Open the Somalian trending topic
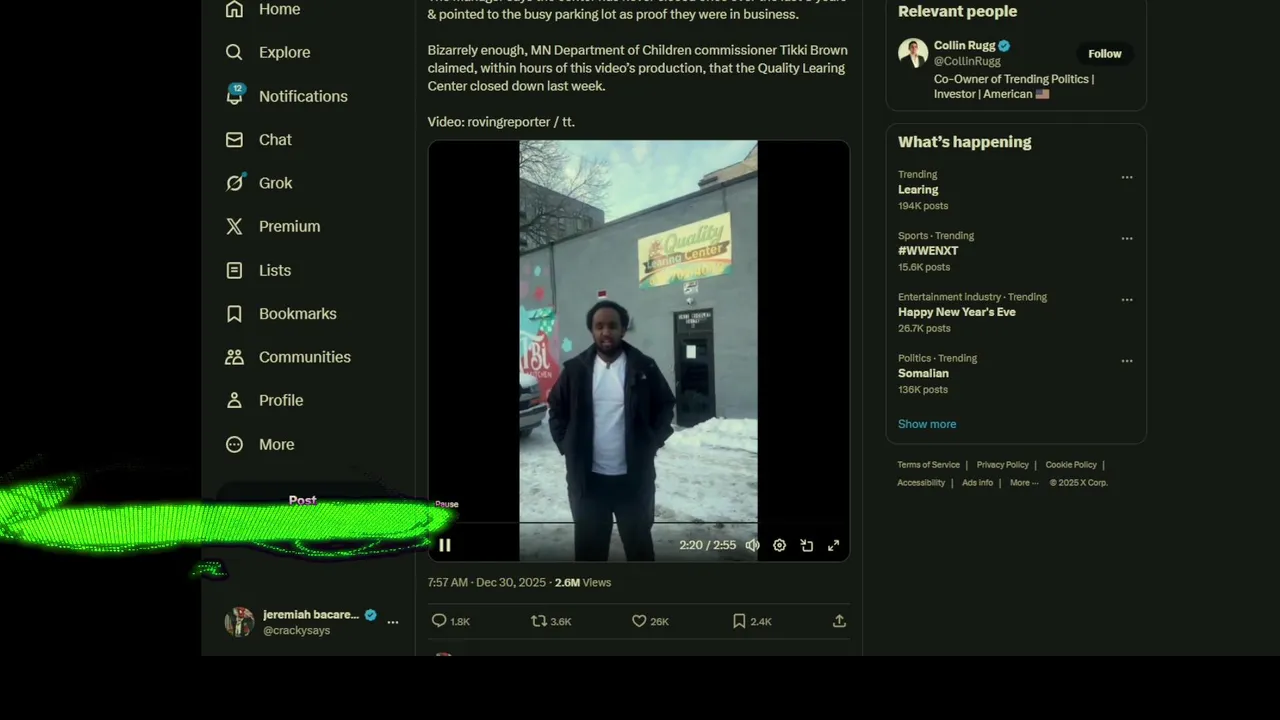The width and height of the screenshot is (1280, 720). 923,374
